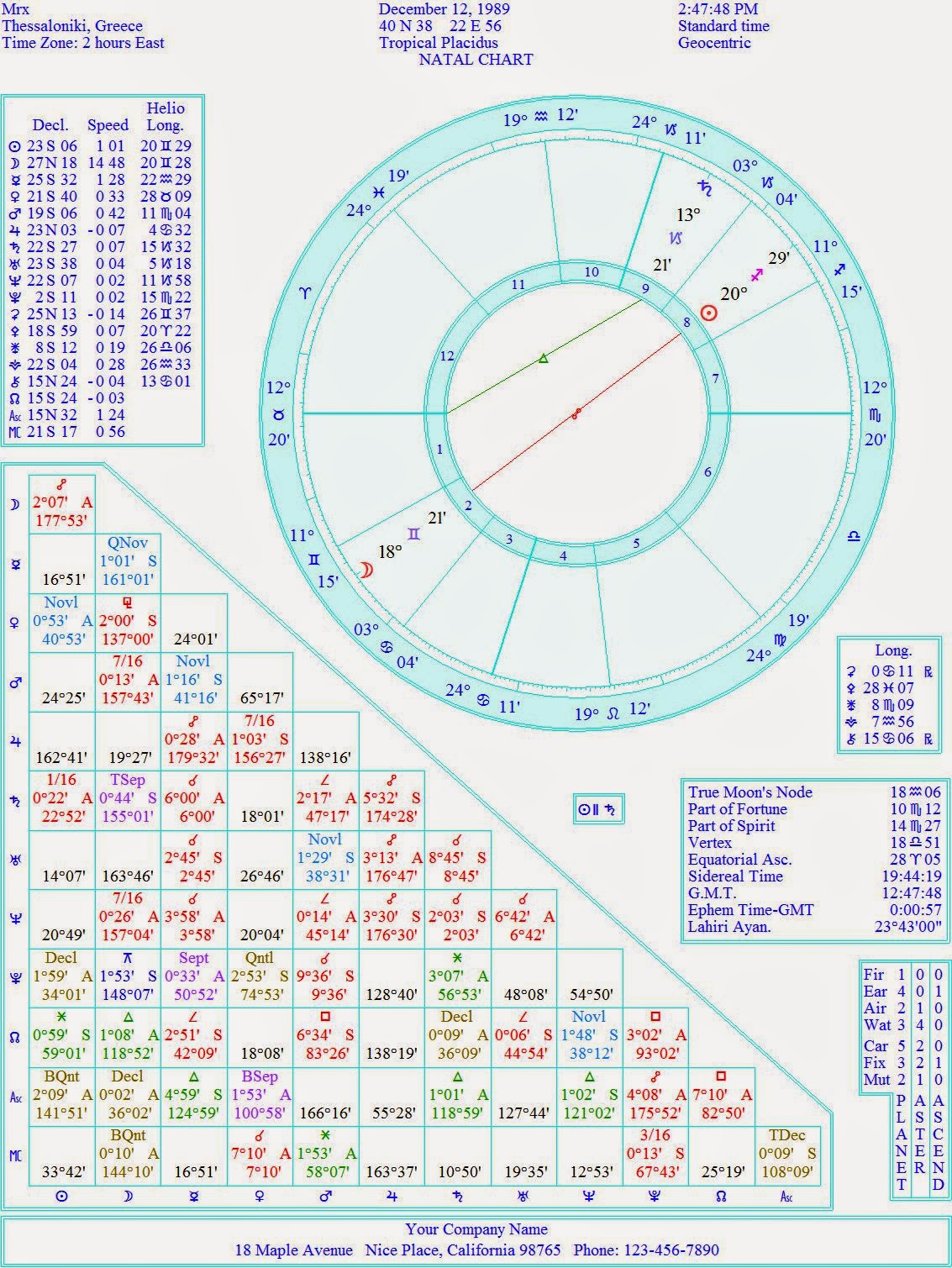The height and width of the screenshot is (1268, 952).
Task: Click the MC row label in aspect grid
Action: click(15, 1156)
